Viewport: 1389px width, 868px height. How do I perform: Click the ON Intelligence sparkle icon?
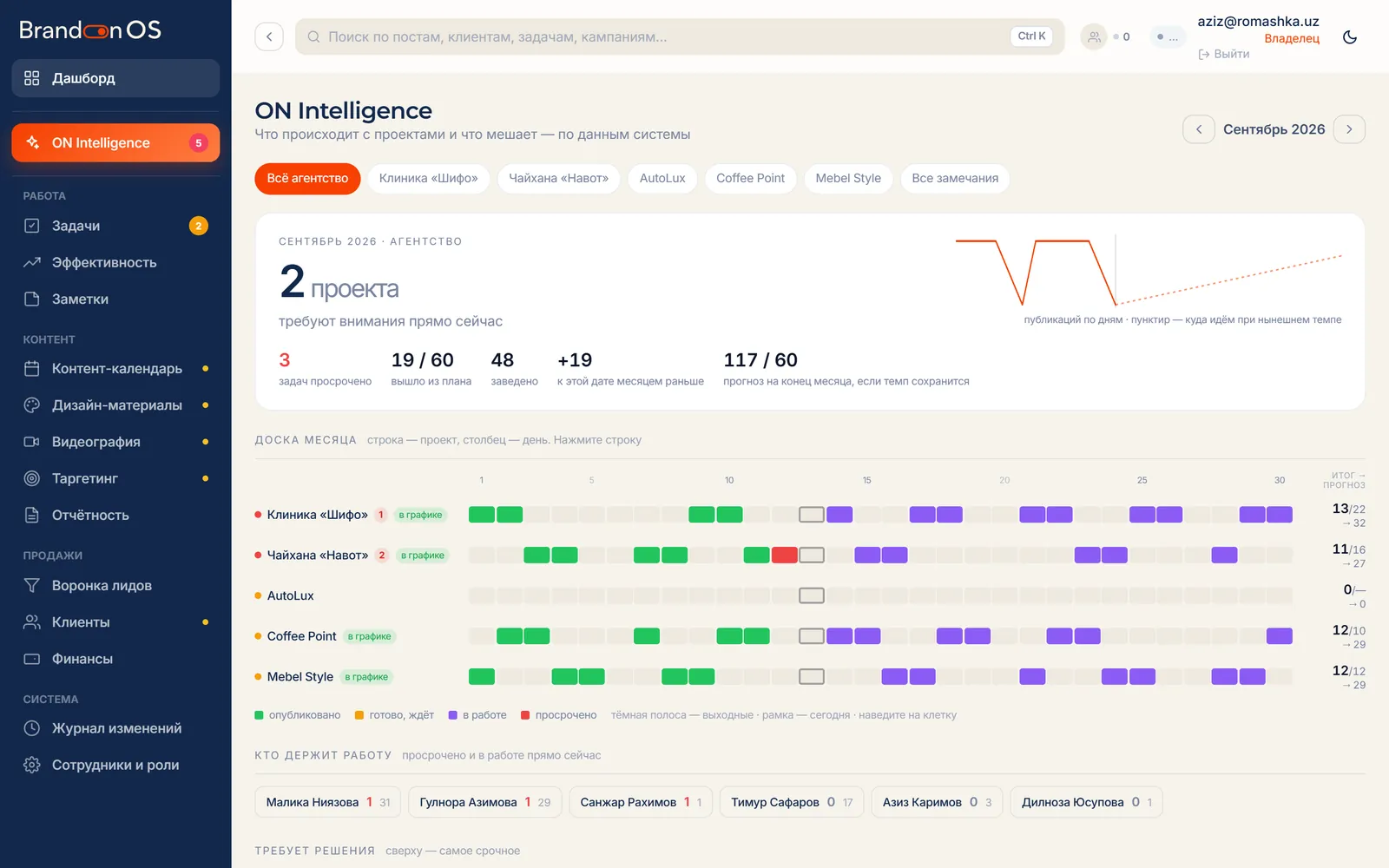[32, 142]
